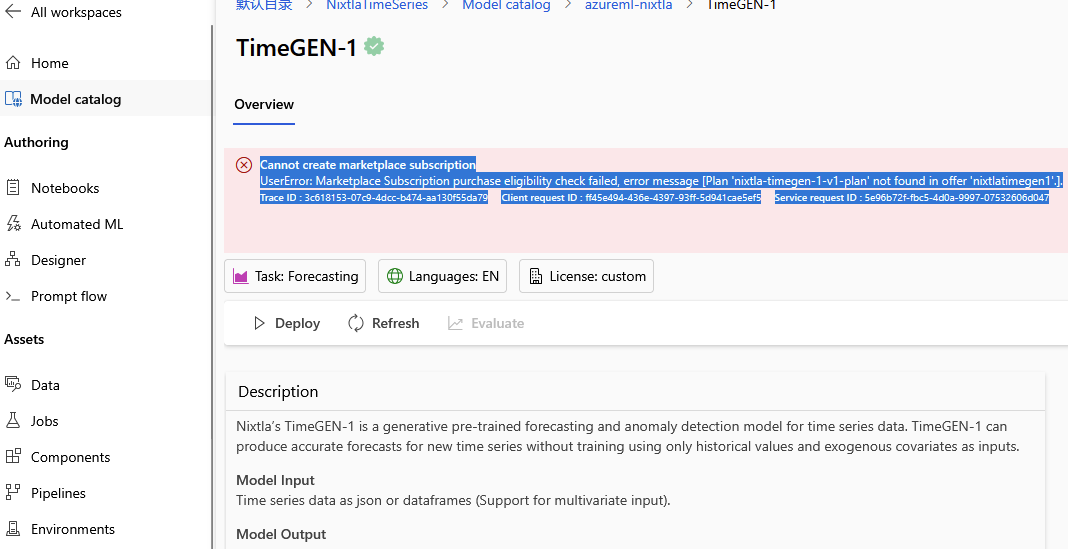Click the Data icon under Assets
Viewport: 1068px width, 549px height.
pyautogui.click(x=13, y=384)
